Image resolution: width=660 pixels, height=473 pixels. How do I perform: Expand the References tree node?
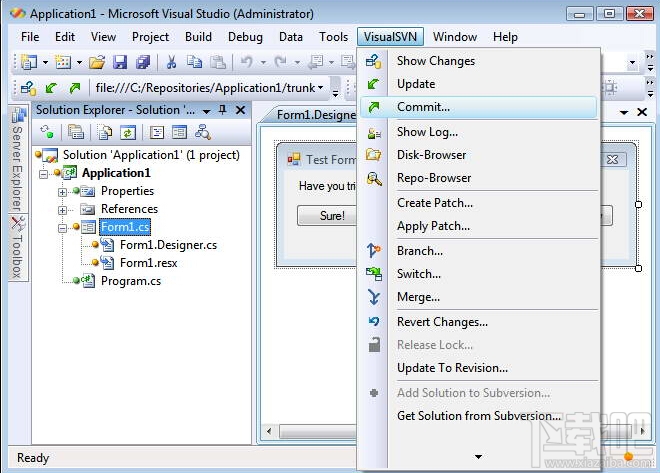62,210
